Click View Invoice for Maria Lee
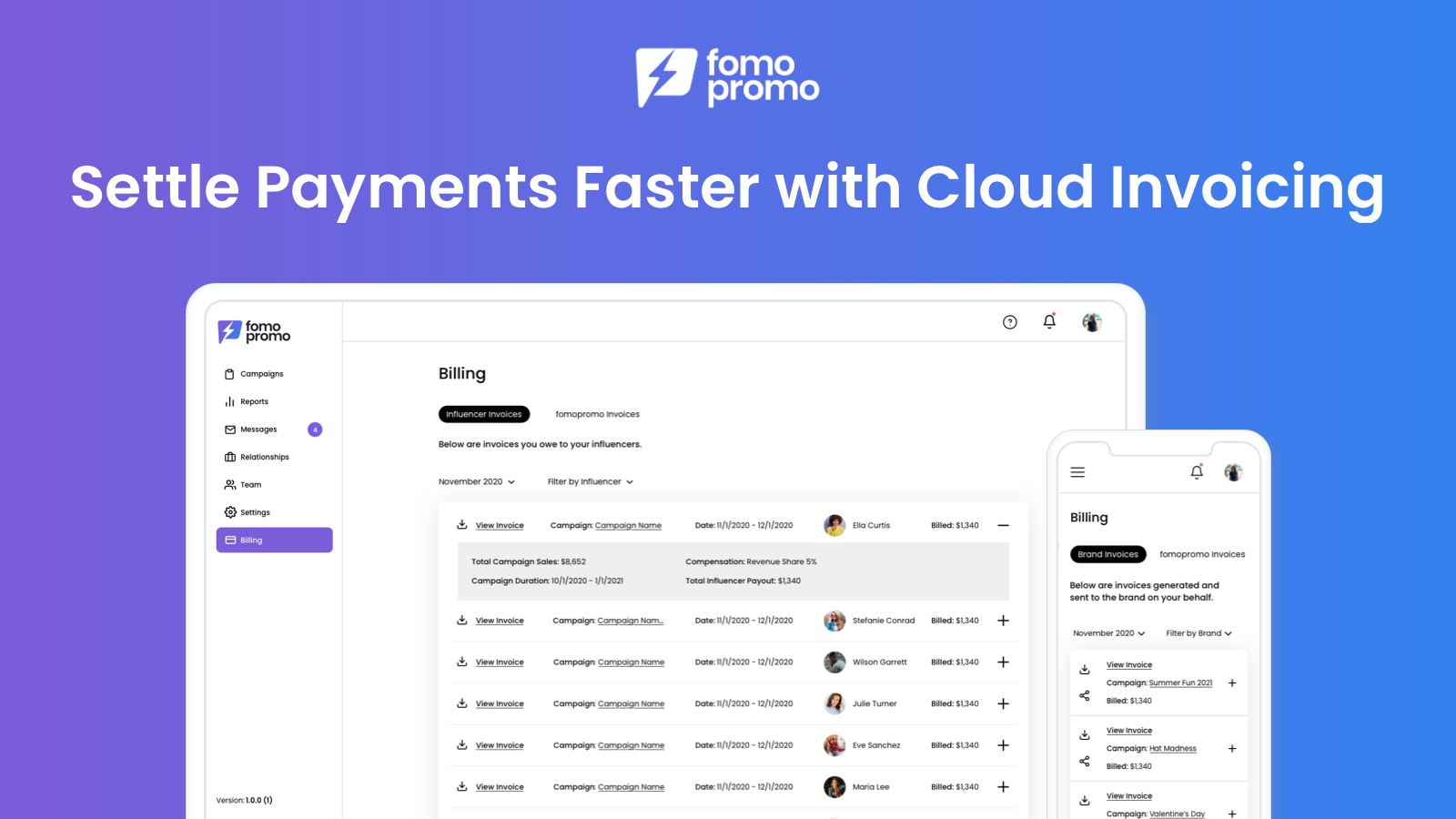The image size is (1456, 819). click(x=500, y=787)
